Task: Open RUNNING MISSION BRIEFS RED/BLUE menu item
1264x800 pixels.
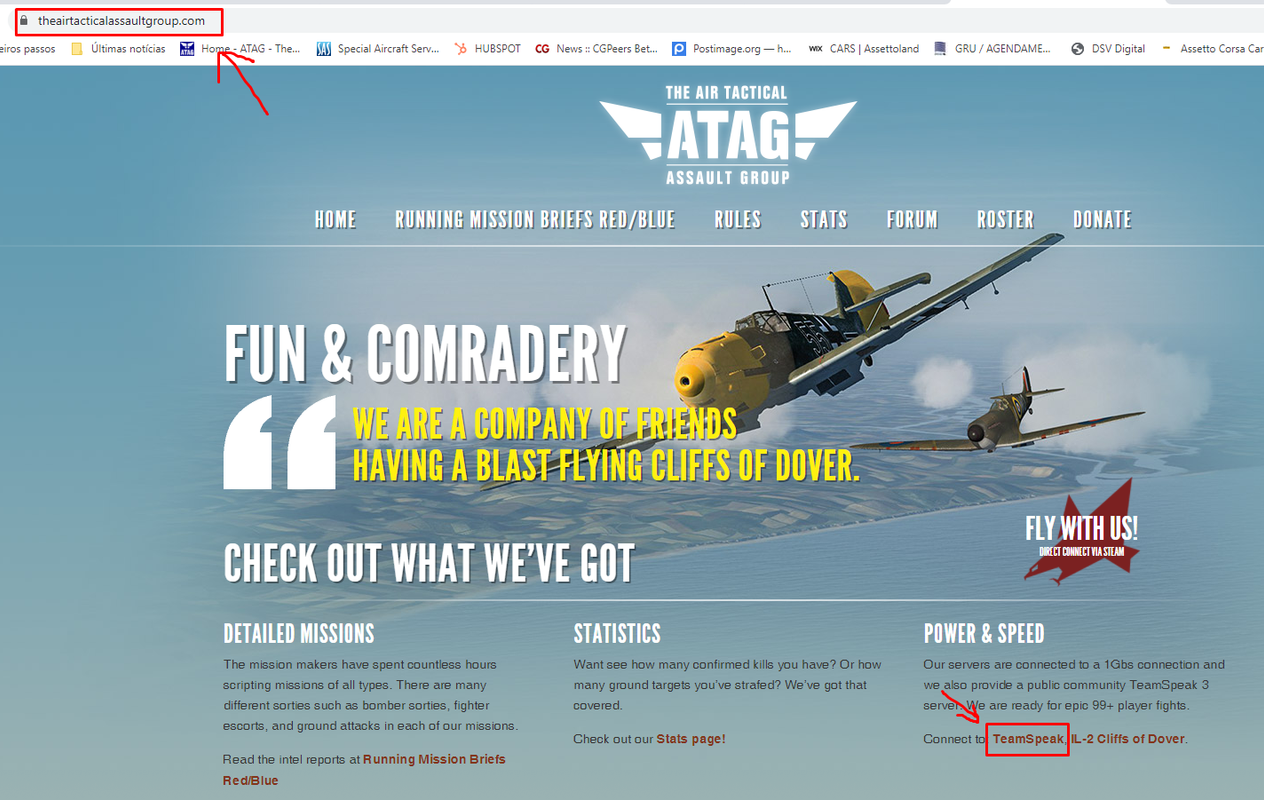Action: [x=535, y=220]
